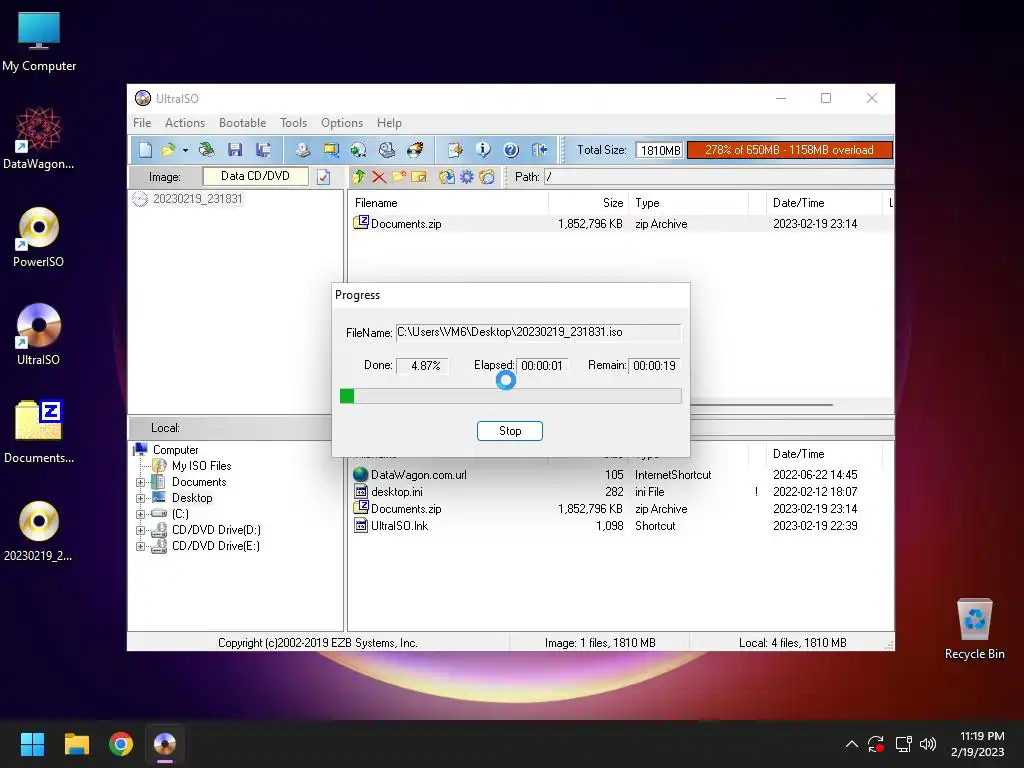
Task: Click the Help question mark icon
Action: coord(511,150)
